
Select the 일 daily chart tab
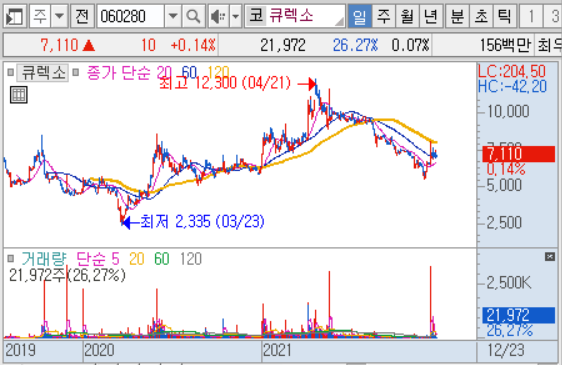pyautogui.click(x=359, y=16)
